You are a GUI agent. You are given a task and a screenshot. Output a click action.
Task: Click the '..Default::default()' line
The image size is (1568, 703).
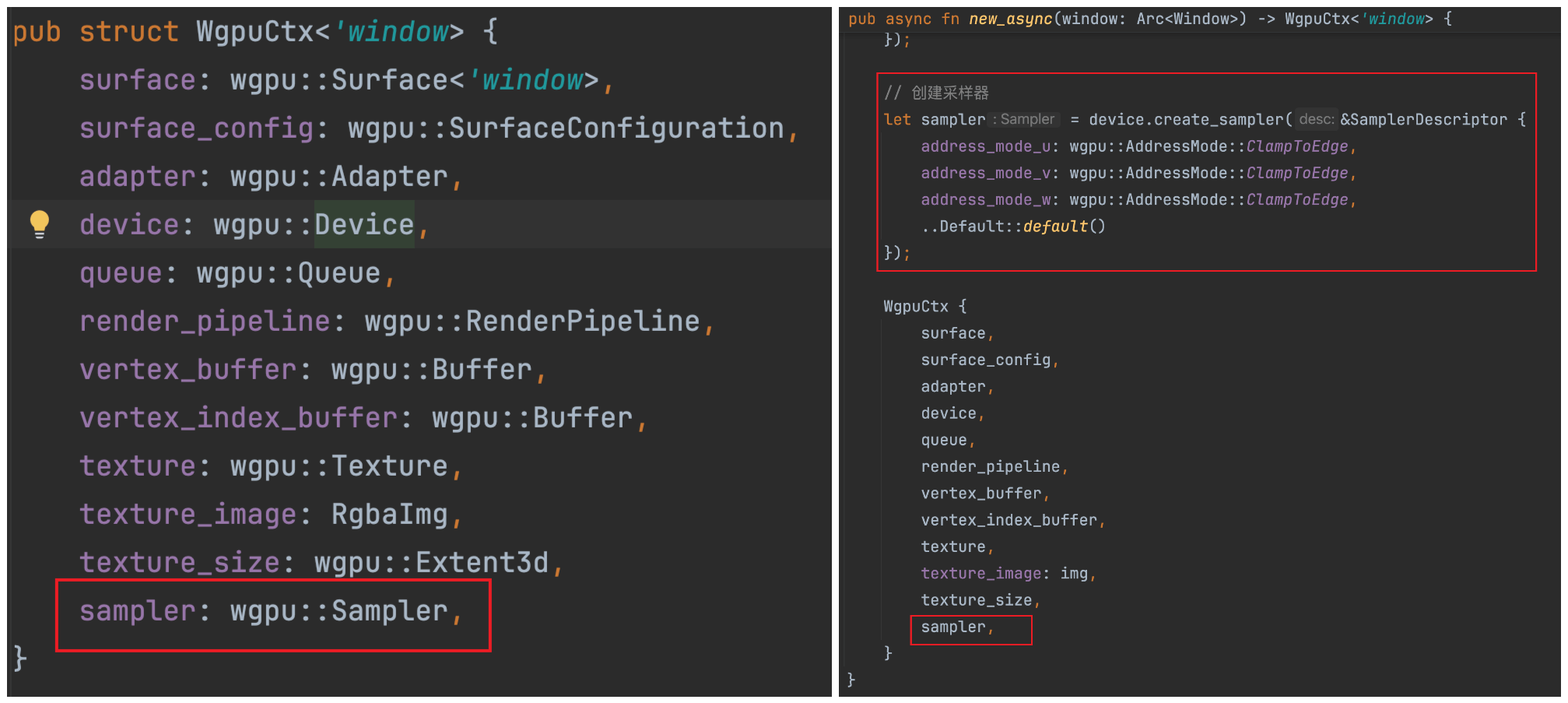click(x=1013, y=226)
